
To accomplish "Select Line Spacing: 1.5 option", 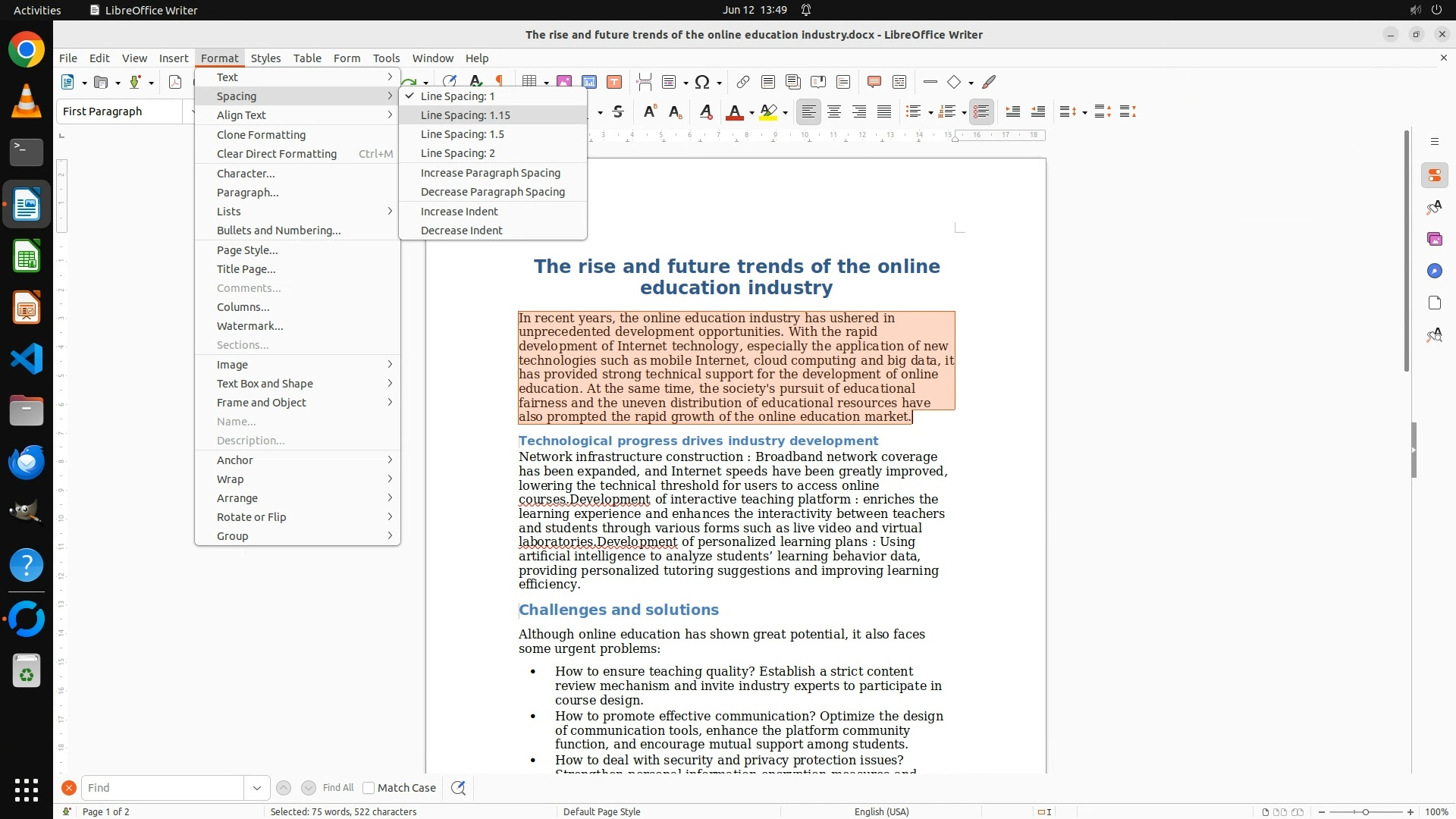I will (x=462, y=134).
